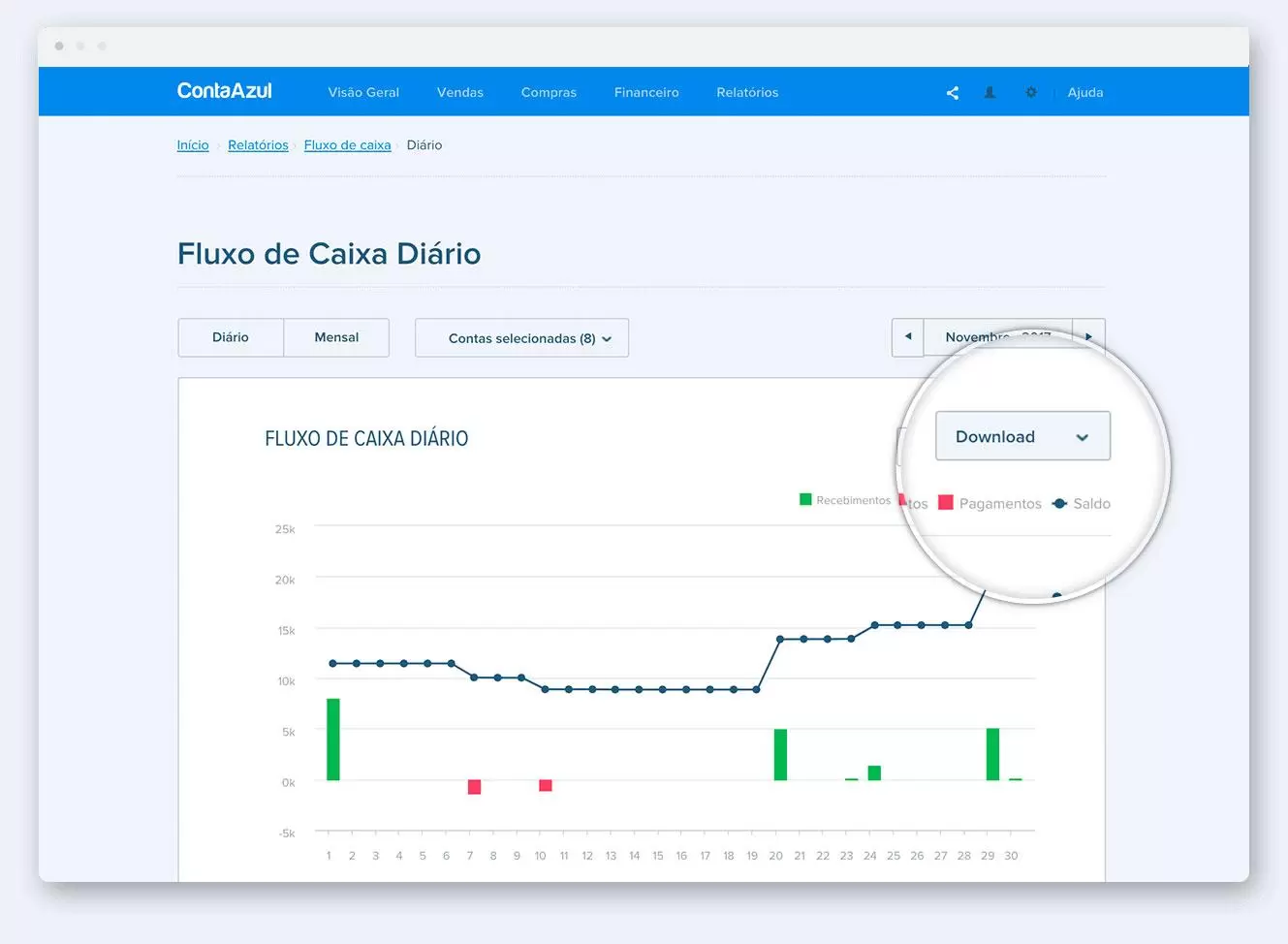Open Visão Geral menu
The image size is (1288, 944).
(x=363, y=93)
